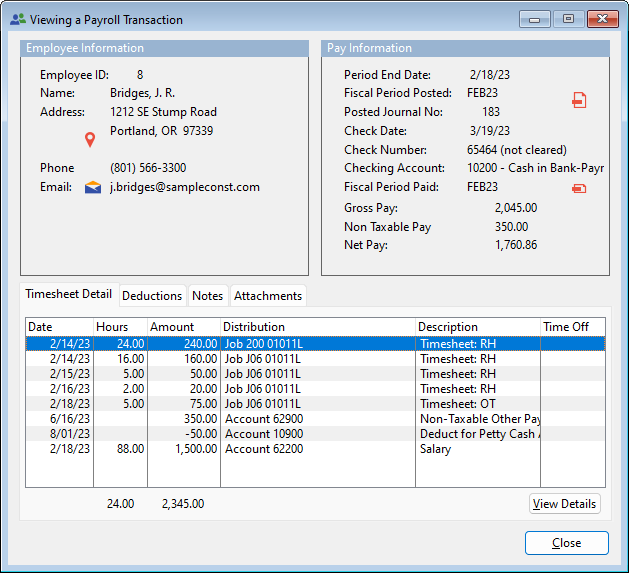Open the posted journal document icon
The width and height of the screenshot is (629, 573).
[x=579, y=100]
